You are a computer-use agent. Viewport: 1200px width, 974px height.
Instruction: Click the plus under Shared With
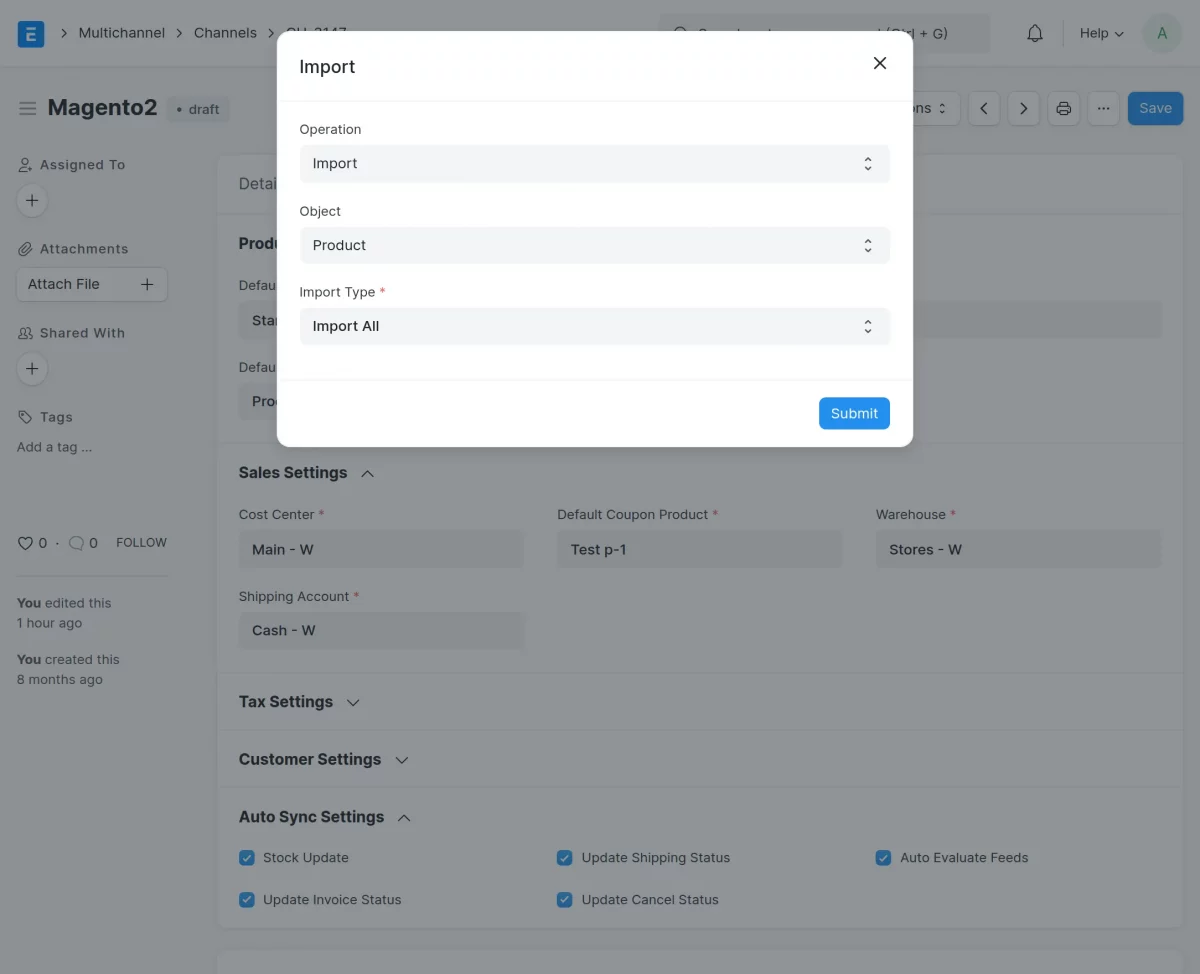32,369
